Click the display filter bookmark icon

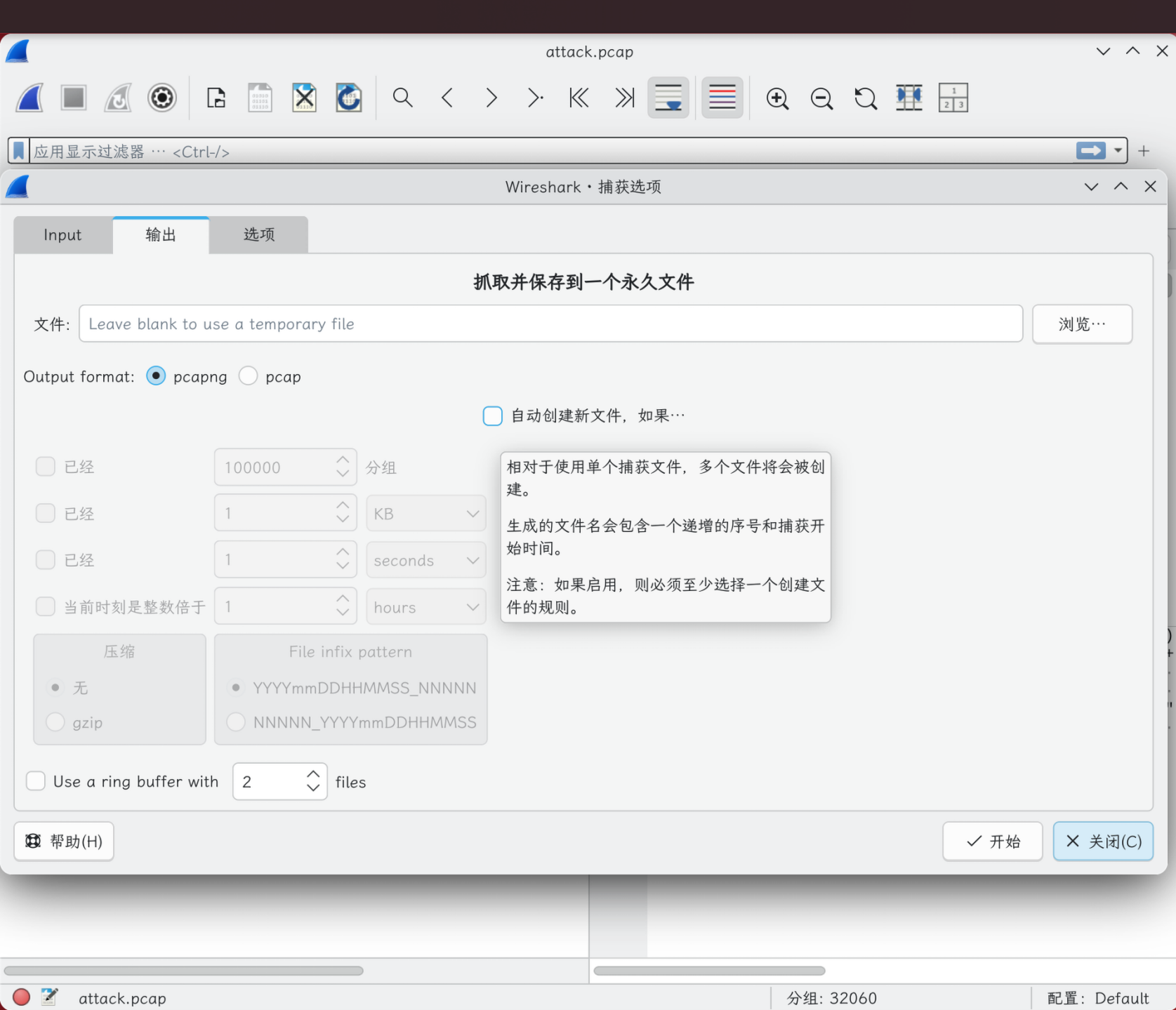[x=19, y=151]
